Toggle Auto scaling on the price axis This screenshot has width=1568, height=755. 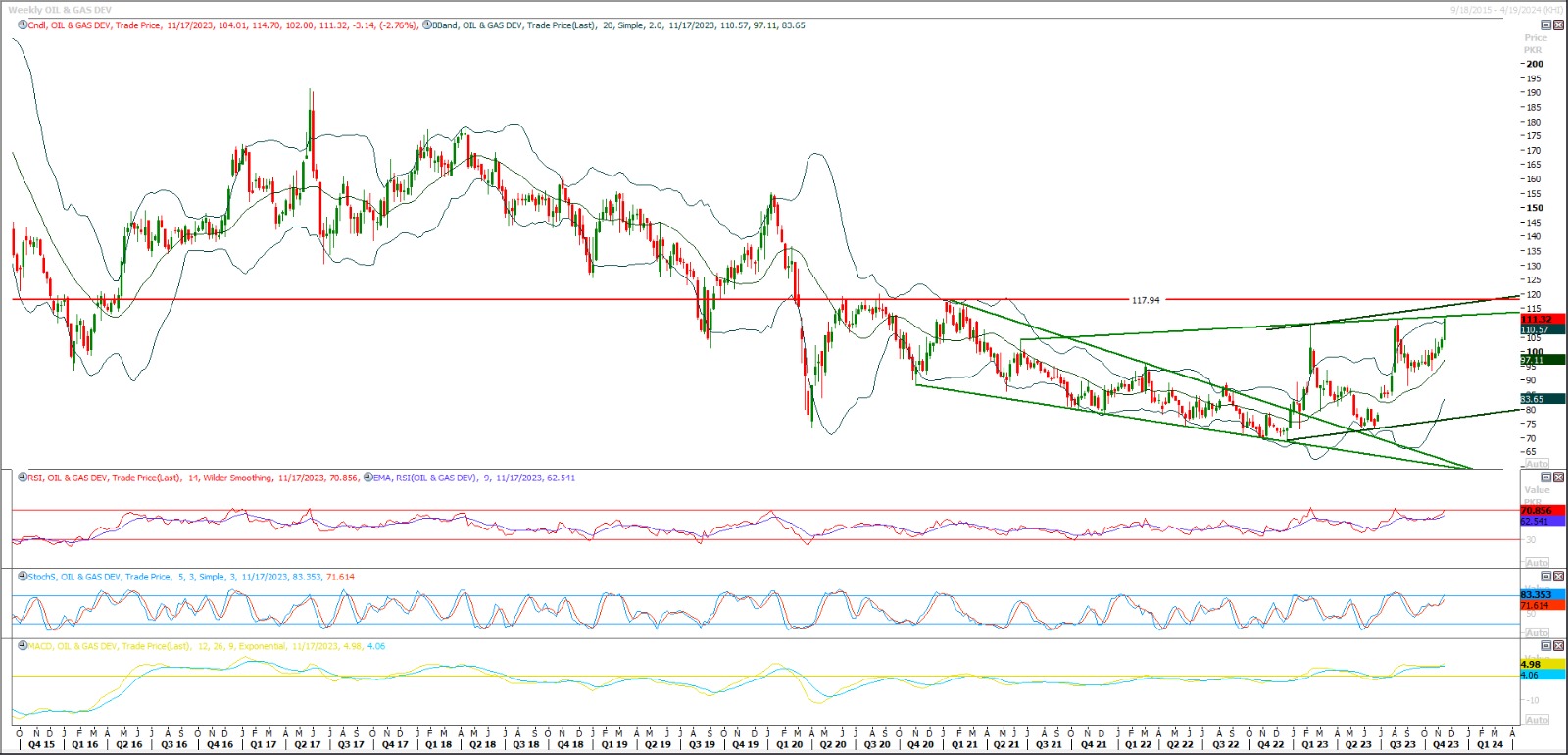(1538, 464)
